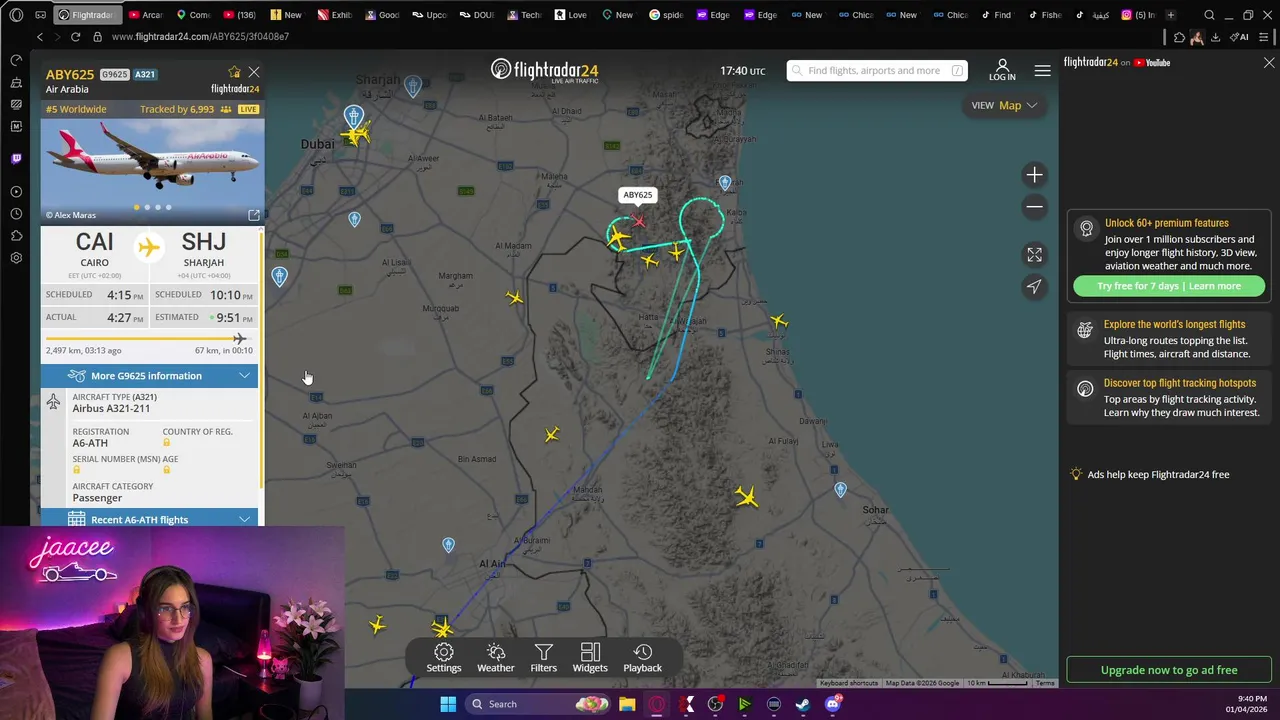Image resolution: width=1280 pixels, height=720 pixels.
Task: Toggle fullscreen map view
Action: click(1035, 255)
